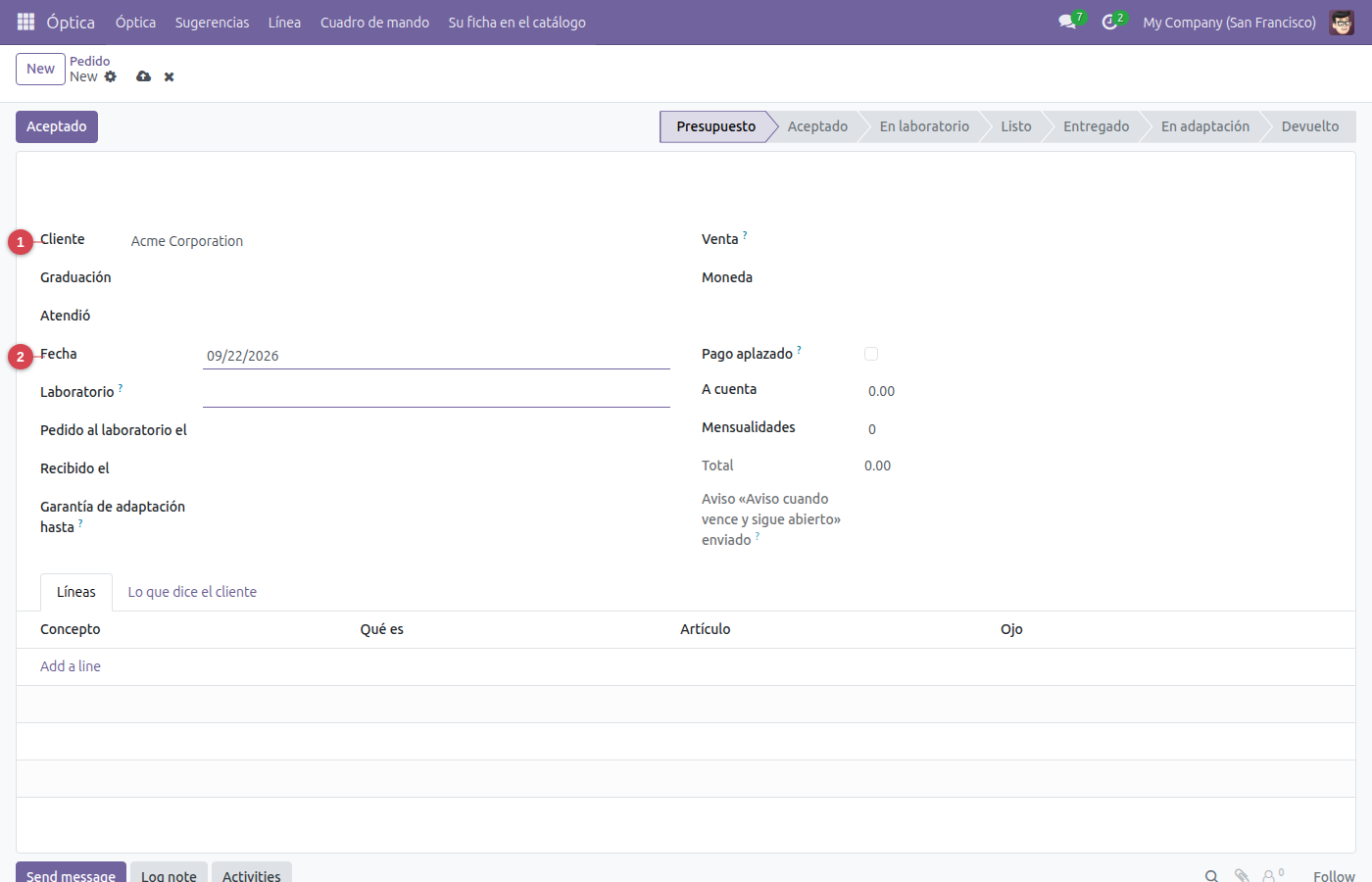Open the Sugerencias menu
The image size is (1372, 882).
tap(212, 22)
